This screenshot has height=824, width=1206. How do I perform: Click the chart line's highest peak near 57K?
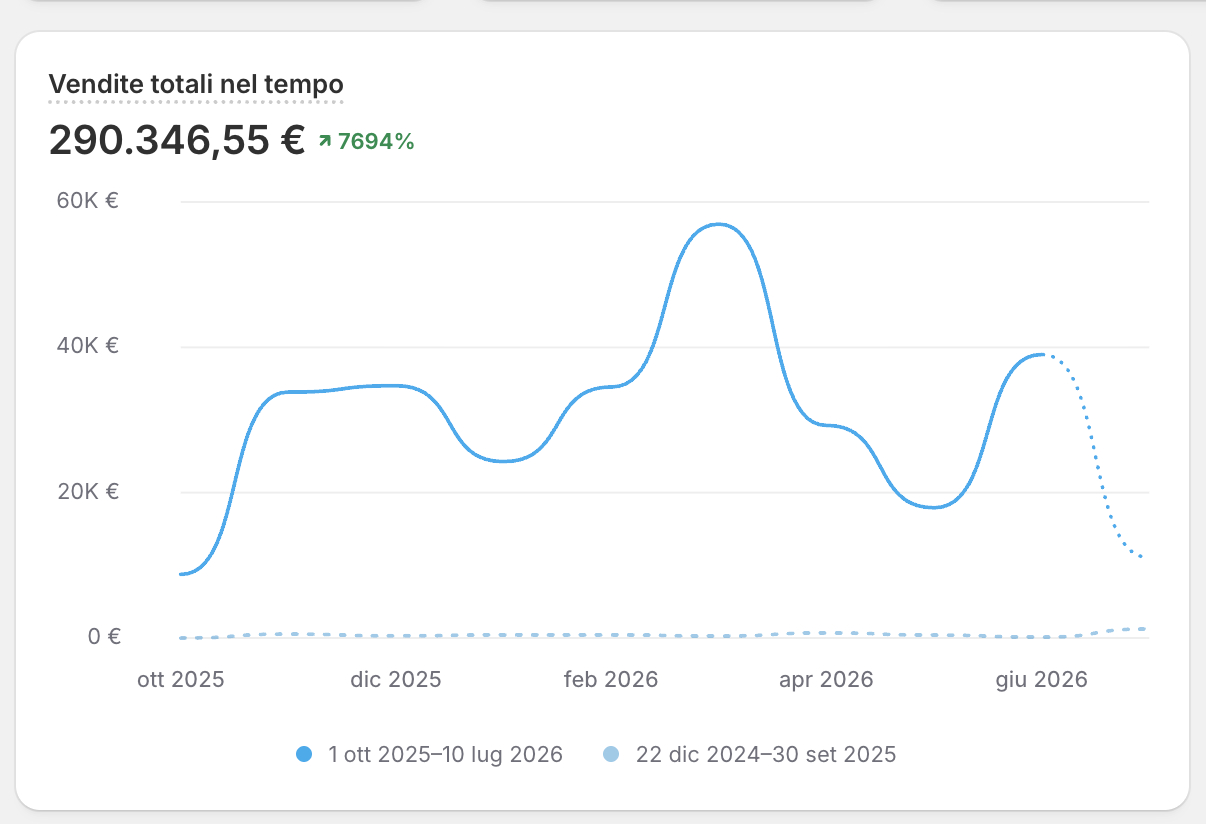tap(719, 224)
